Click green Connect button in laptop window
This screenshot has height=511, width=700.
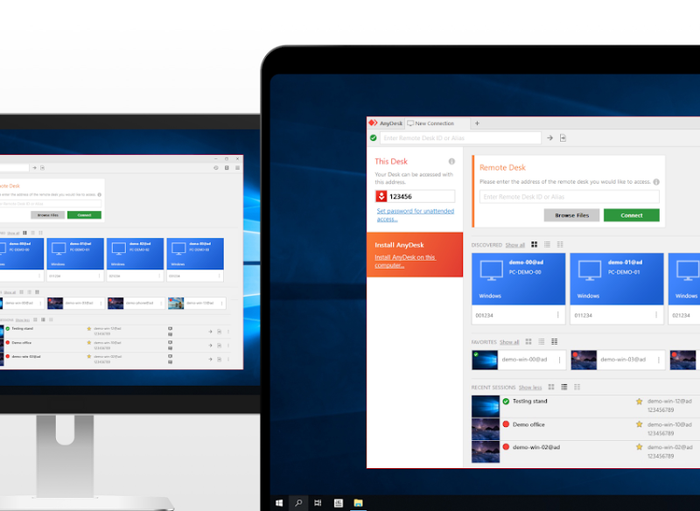pyautogui.click(x=631, y=215)
